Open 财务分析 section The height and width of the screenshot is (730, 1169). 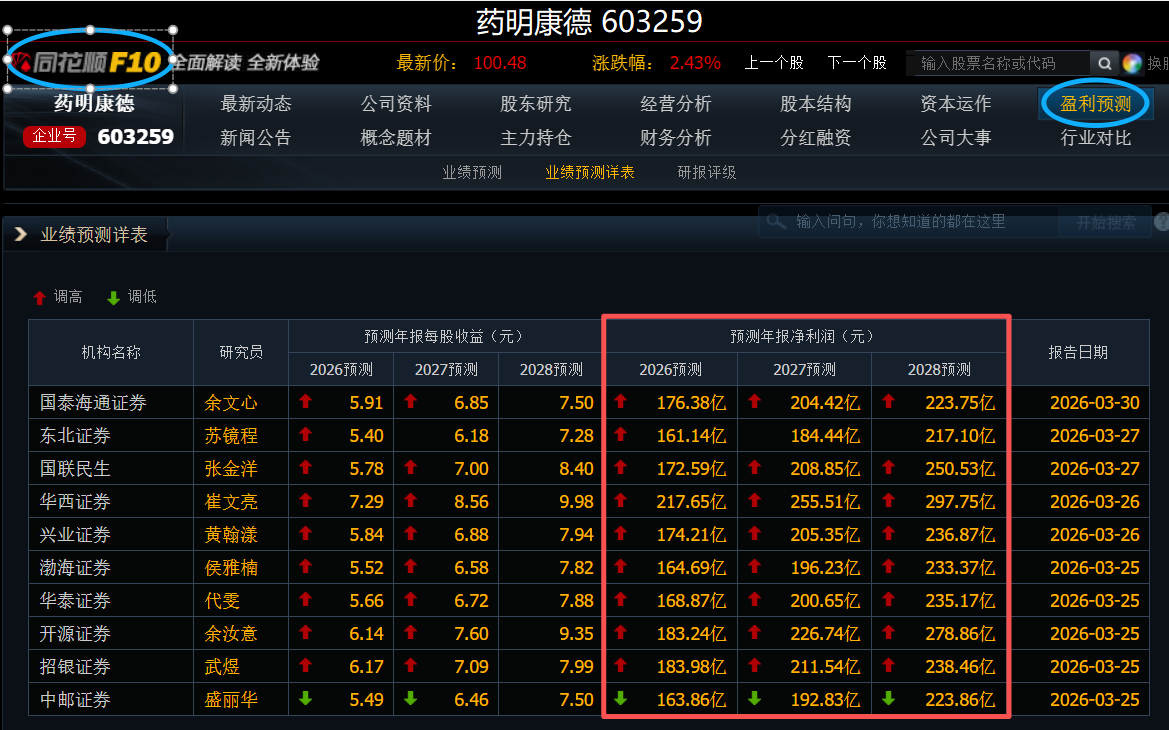pyautogui.click(x=675, y=138)
